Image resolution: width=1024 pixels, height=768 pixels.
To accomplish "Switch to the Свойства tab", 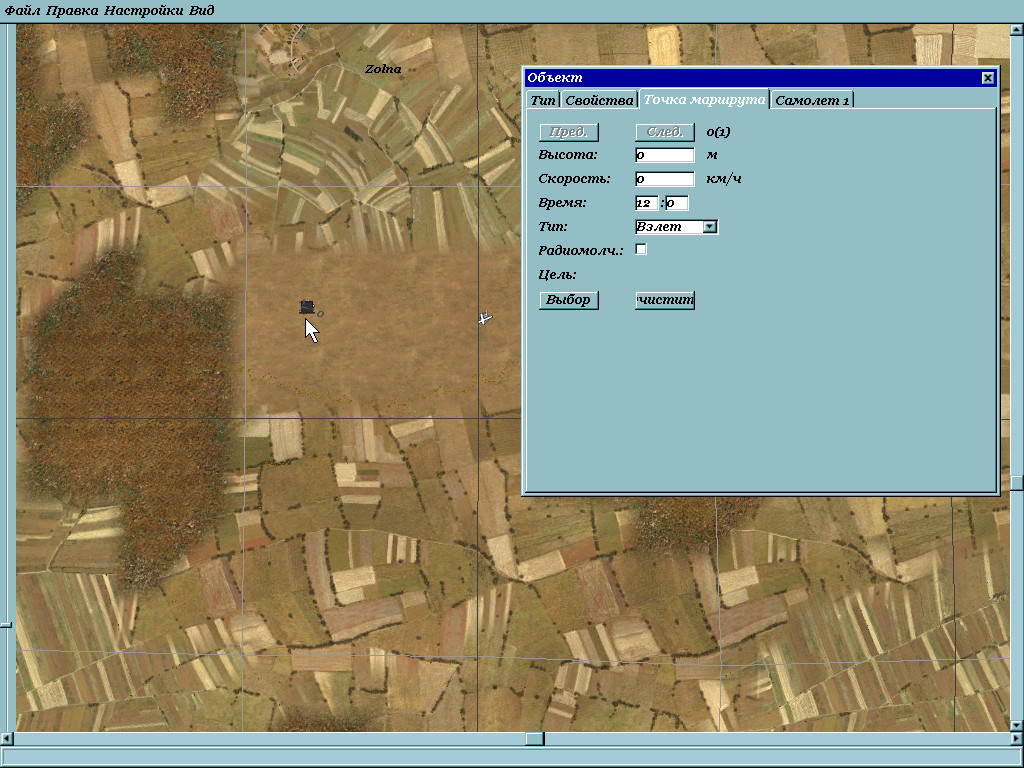I will [x=599, y=100].
